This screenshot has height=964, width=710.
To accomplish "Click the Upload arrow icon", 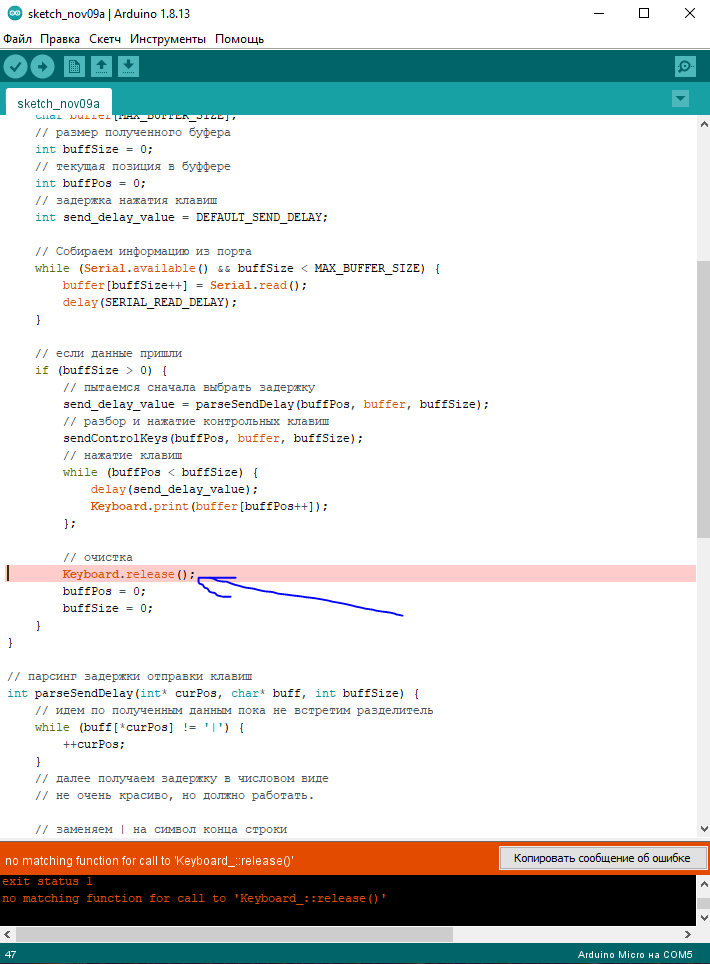I will tap(42, 67).
